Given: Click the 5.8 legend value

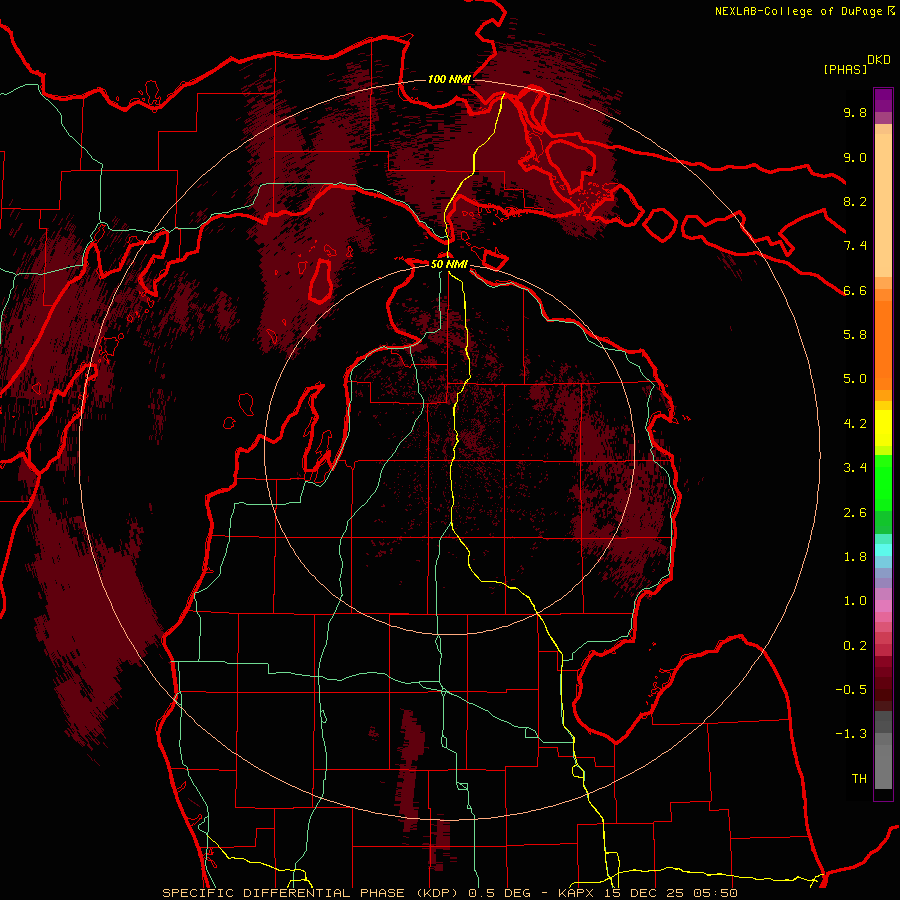Looking at the screenshot, I should coord(855,335).
